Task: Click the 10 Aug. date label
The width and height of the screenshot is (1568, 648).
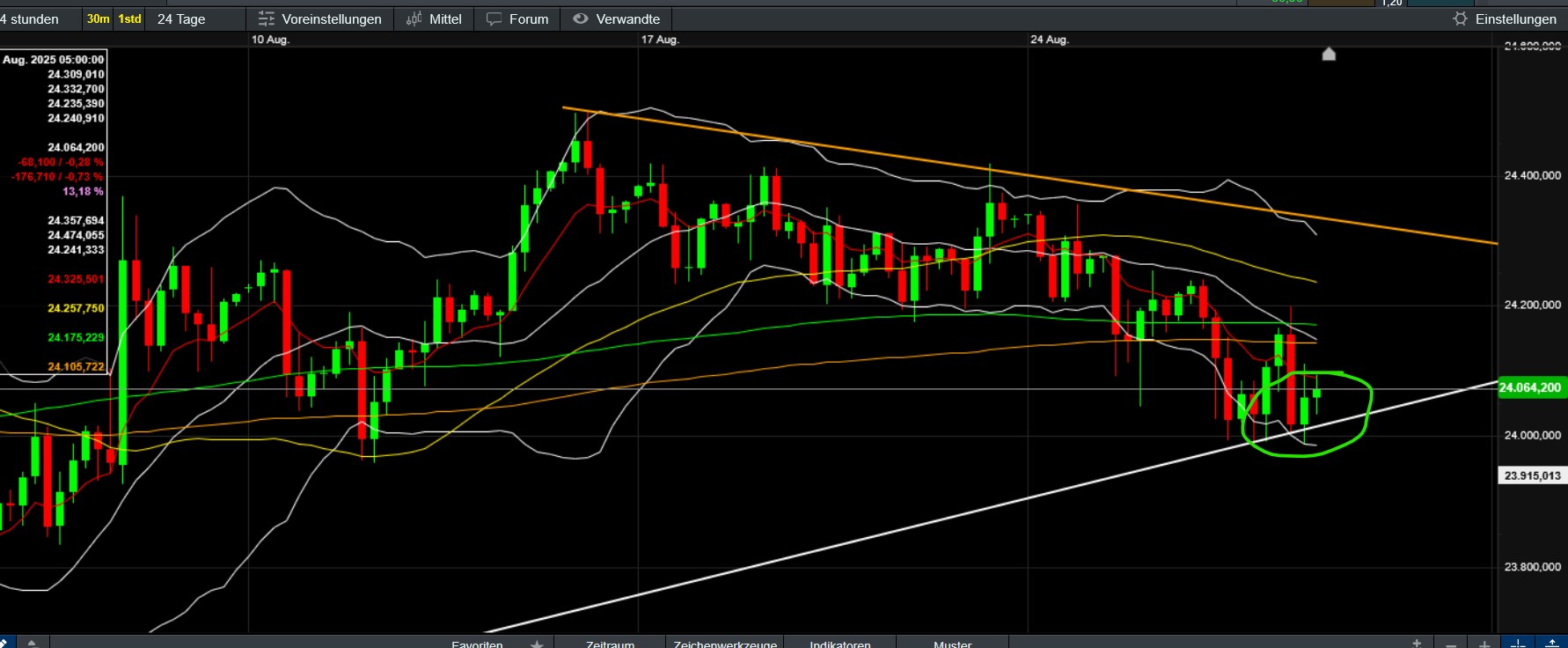Action: (x=270, y=40)
